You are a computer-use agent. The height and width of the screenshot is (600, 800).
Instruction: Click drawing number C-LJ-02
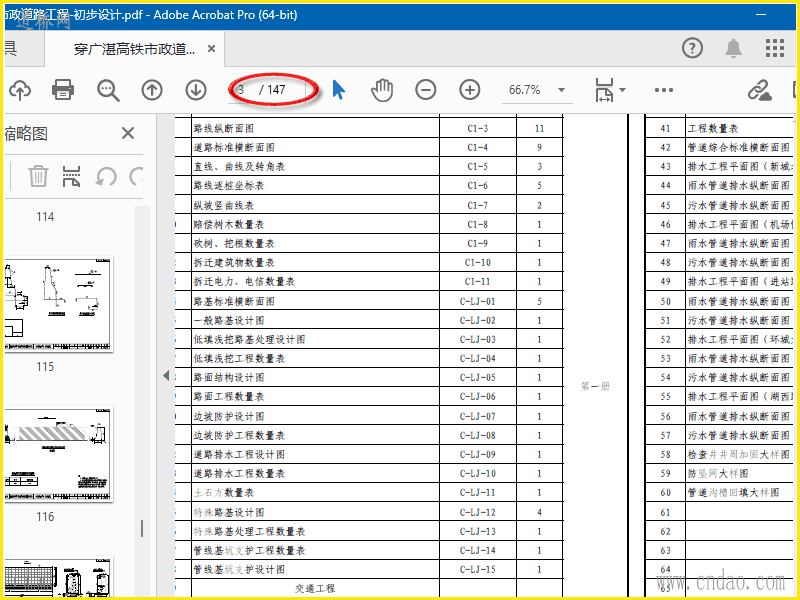(478, 320)
